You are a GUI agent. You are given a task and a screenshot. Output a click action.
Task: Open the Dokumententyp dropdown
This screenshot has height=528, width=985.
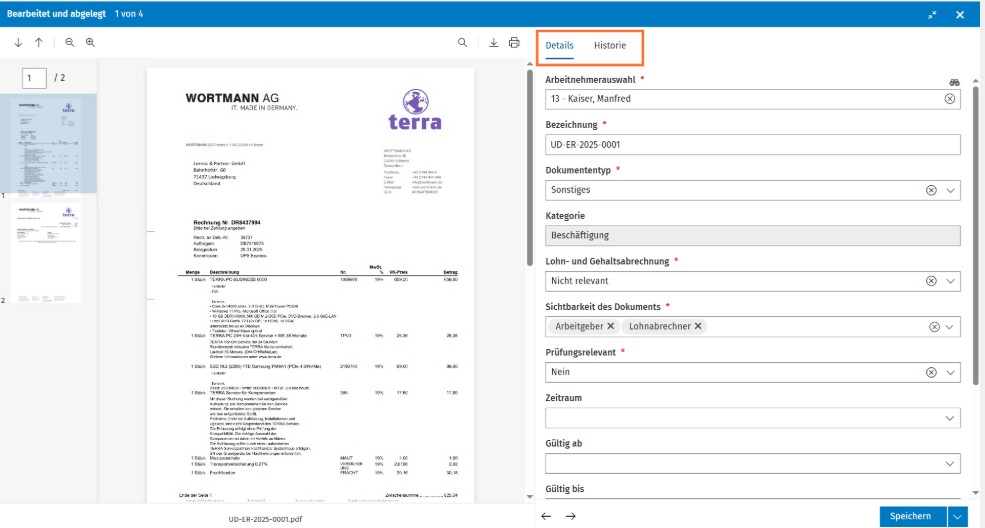click(x=950, y=190)
